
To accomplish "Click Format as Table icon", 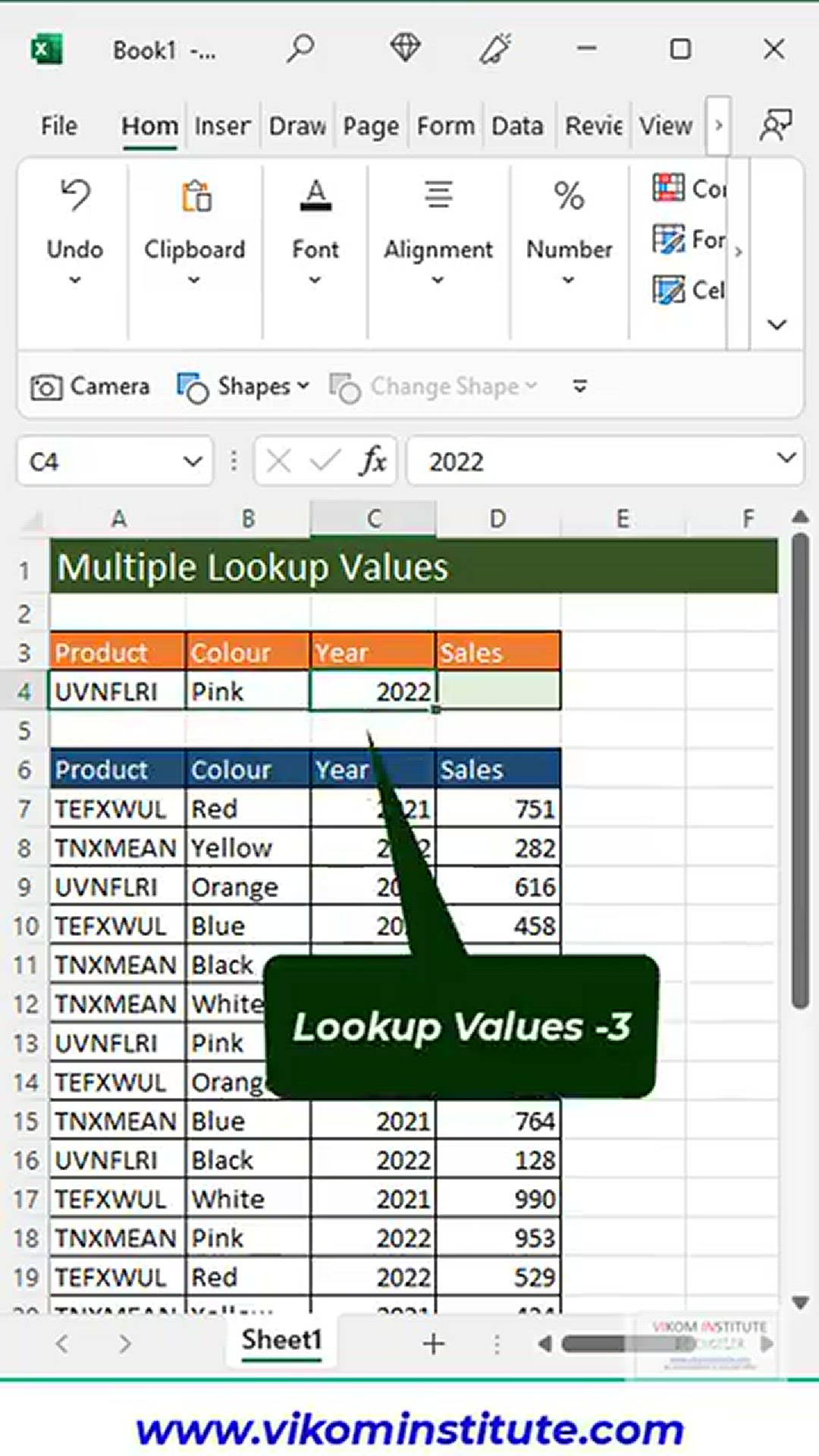I will click(x=668, y=240).
